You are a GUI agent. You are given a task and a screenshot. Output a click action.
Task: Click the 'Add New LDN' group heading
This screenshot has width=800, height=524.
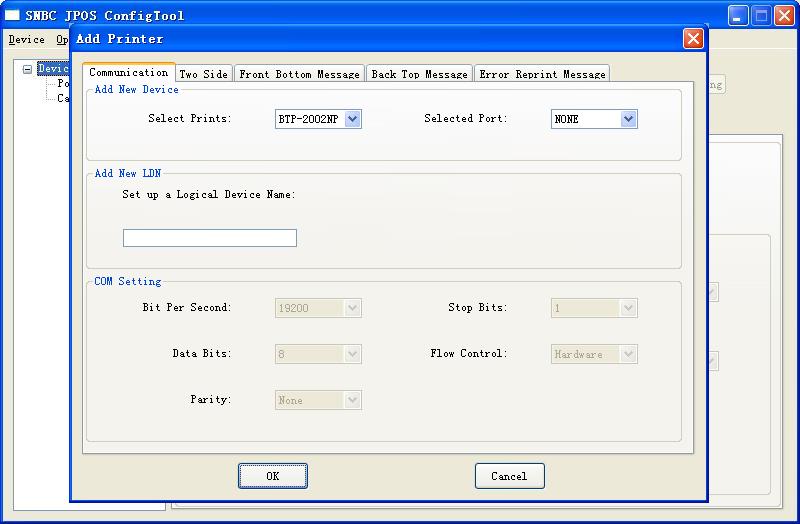tap(128, 173)
